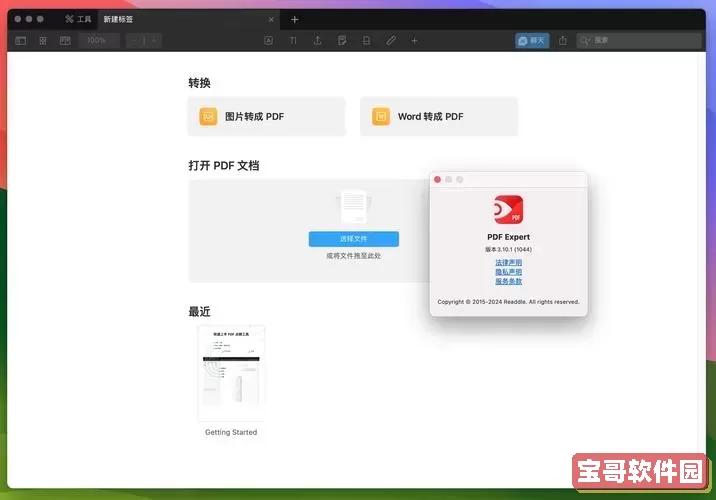Select the stamp tool icon

(366, 41)
